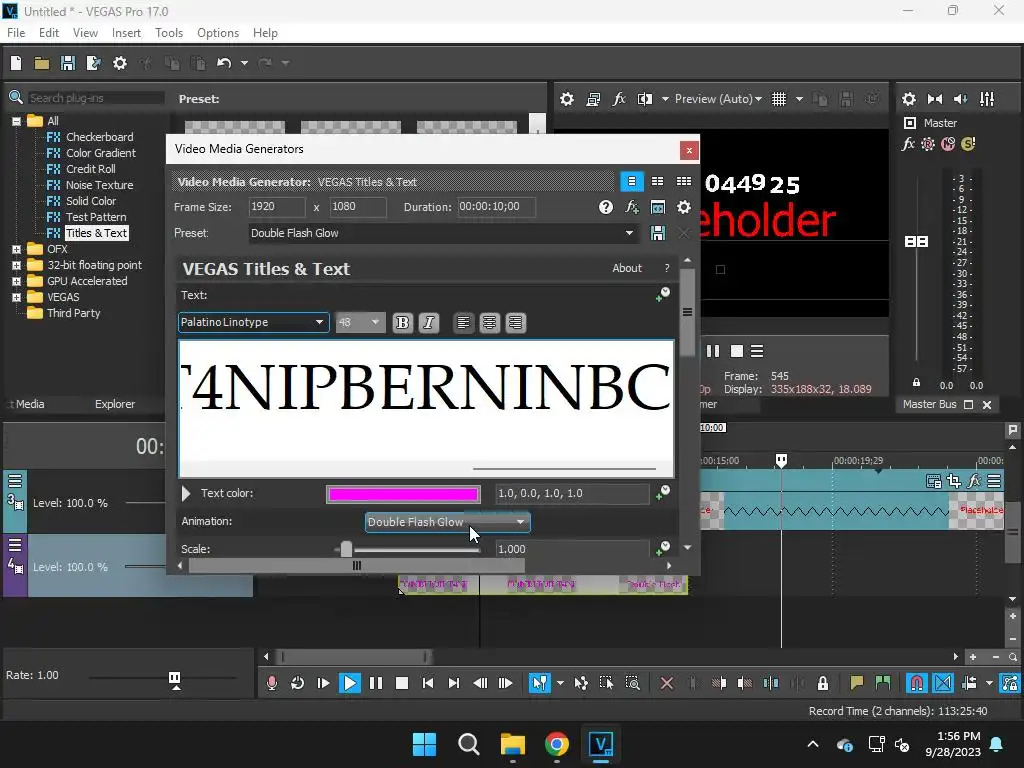Image resolution: width=1024 pixels, height=768 pixels.
Task: Toggle Italic text formatting
Action: [x=428, y=323]
